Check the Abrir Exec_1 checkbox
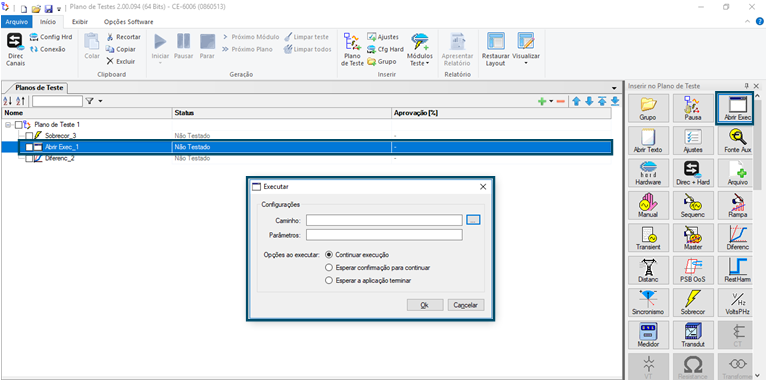 (x=29, y=147)
